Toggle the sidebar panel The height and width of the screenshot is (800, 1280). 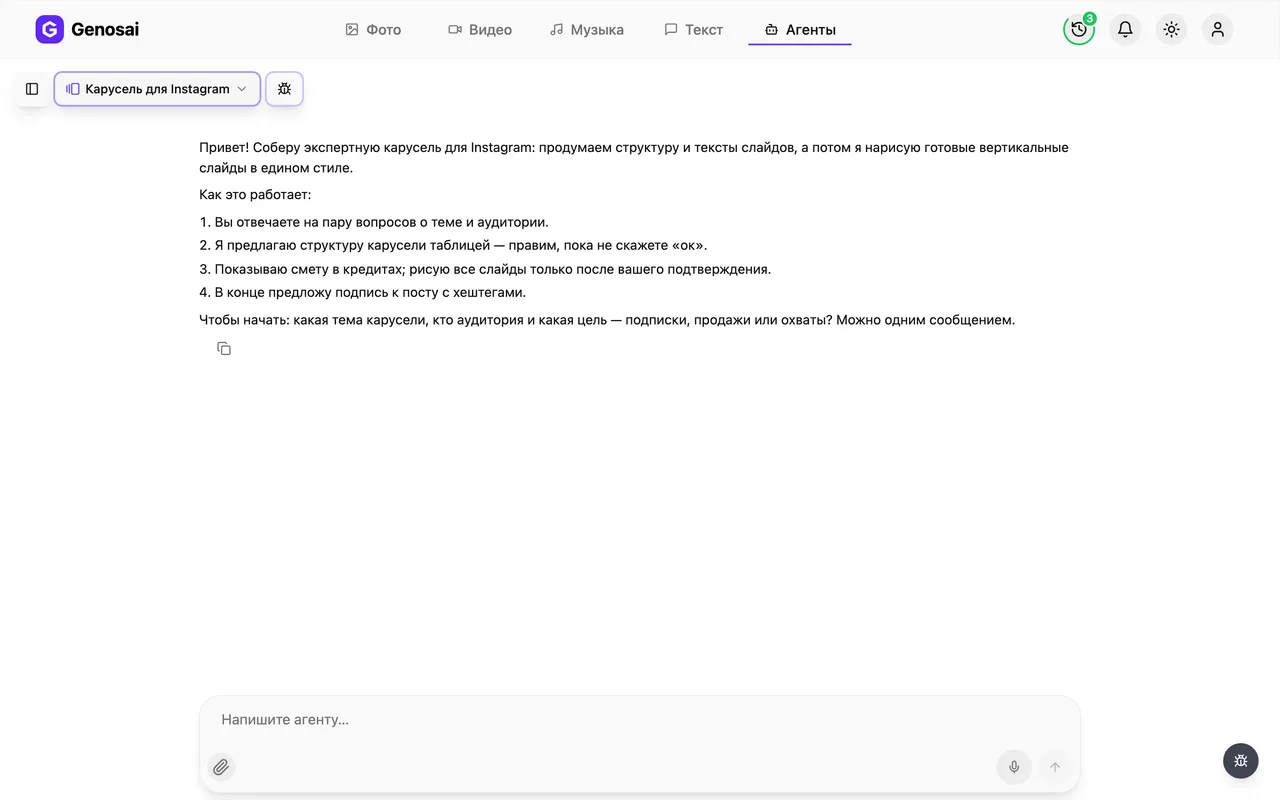tap(32, 89)
